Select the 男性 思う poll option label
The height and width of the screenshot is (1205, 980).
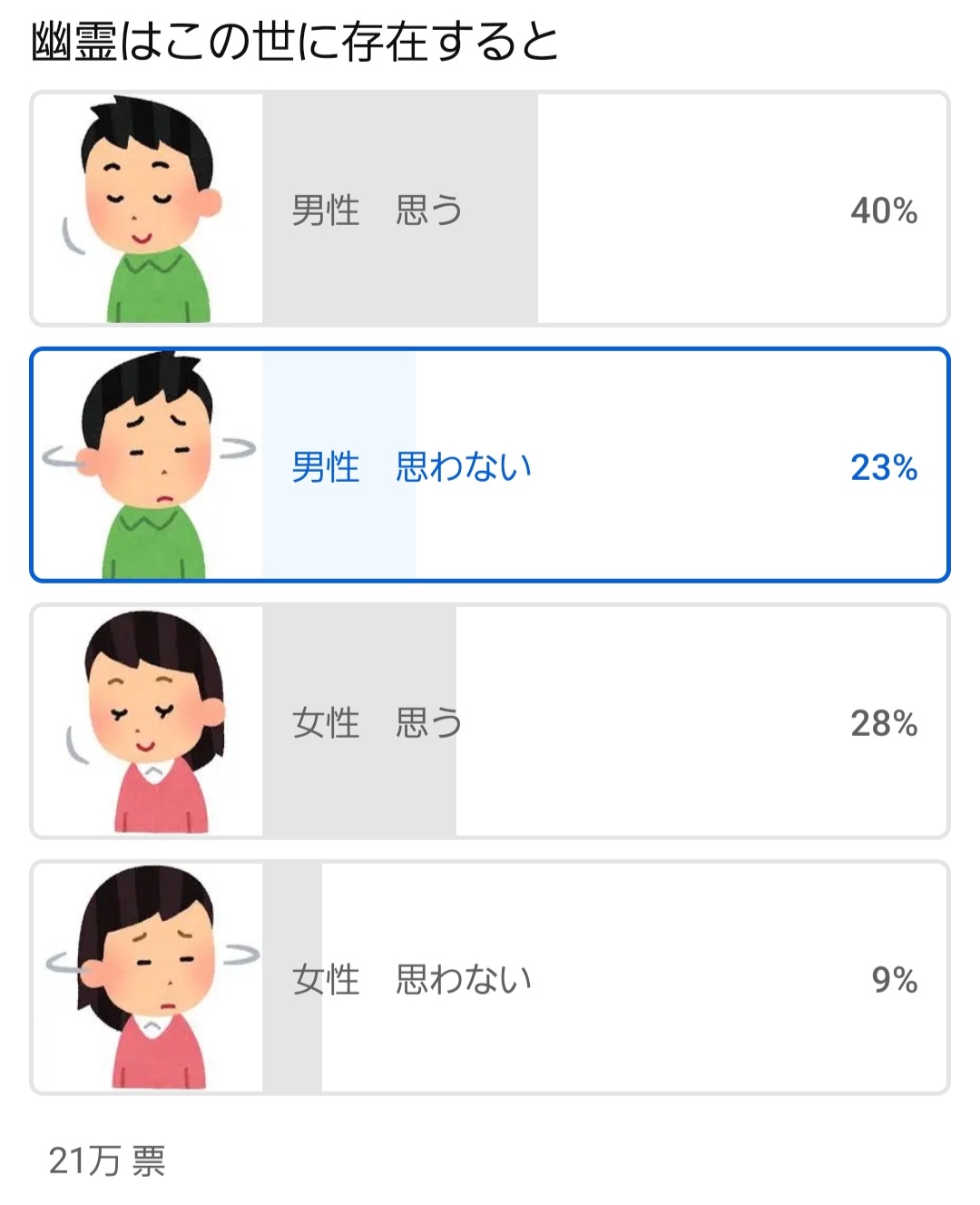[377, 211]
